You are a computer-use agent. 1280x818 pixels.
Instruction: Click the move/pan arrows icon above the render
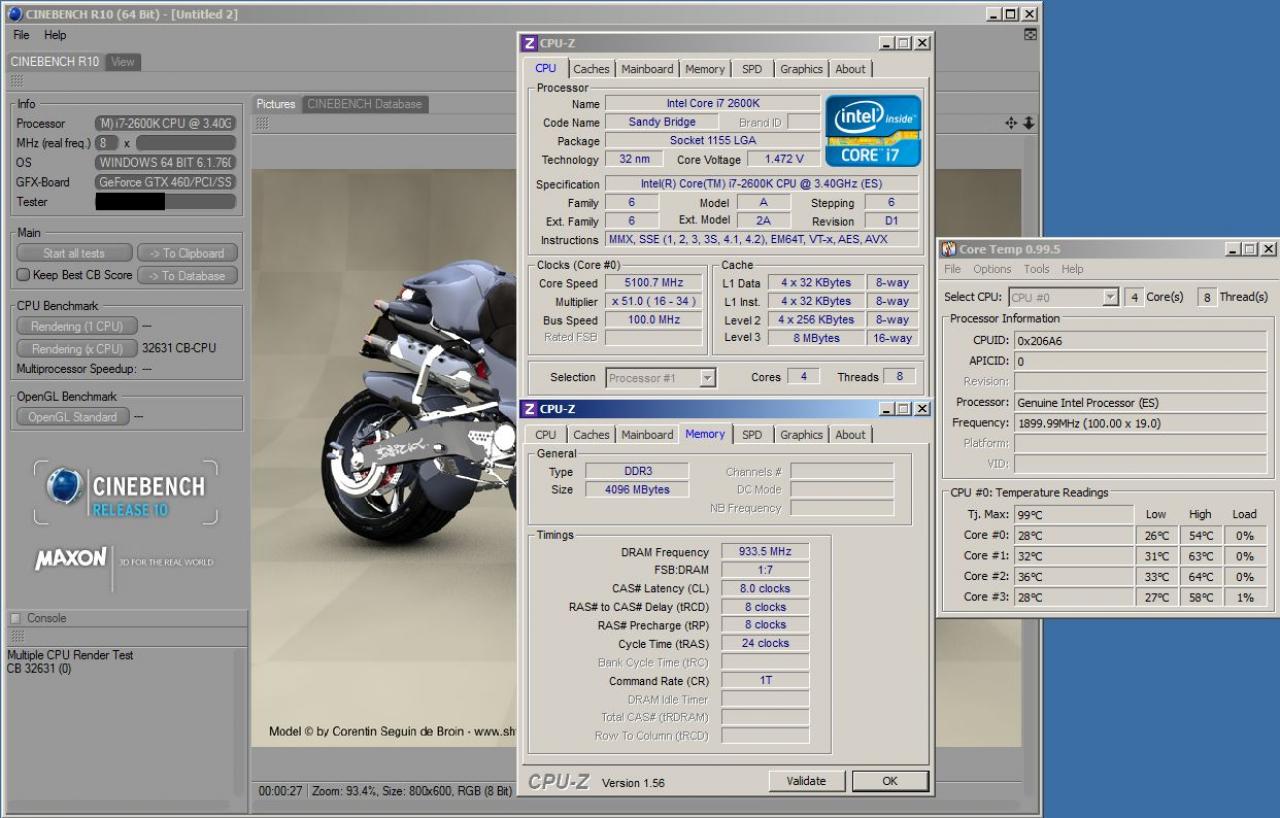(1011, 123)
